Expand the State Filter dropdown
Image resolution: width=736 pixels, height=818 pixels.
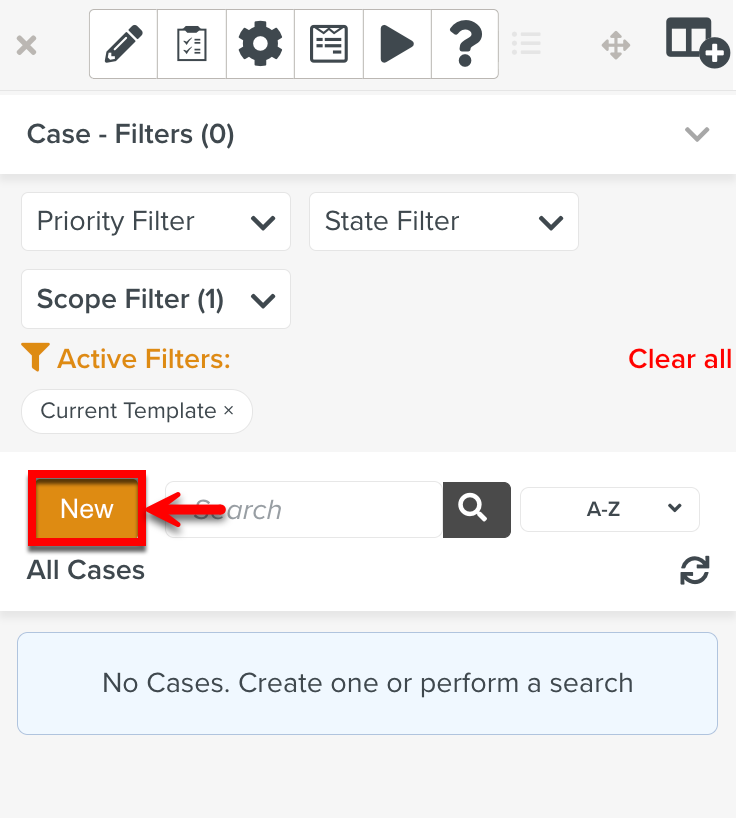point(444,222)
